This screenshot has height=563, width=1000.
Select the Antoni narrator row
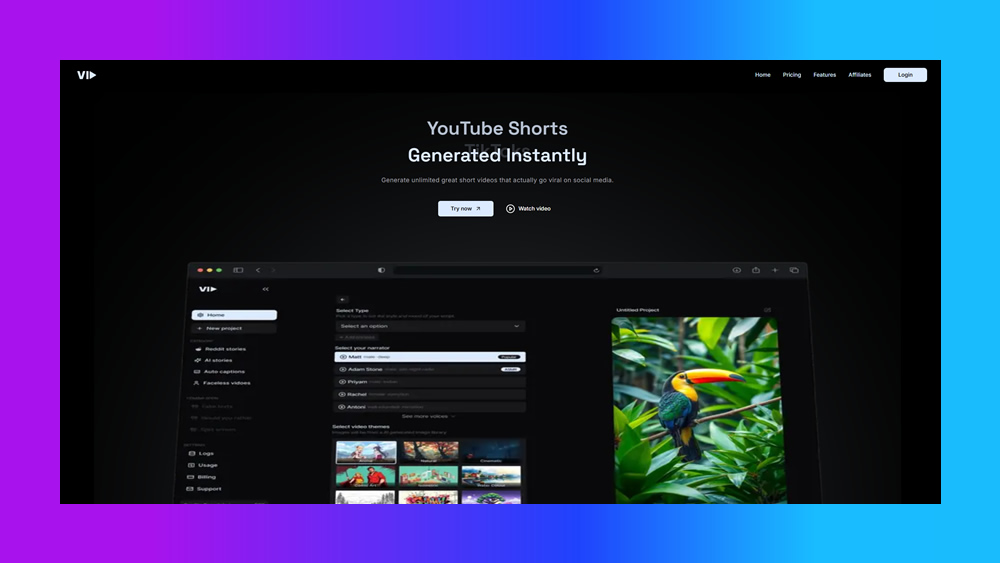point(430,407)
